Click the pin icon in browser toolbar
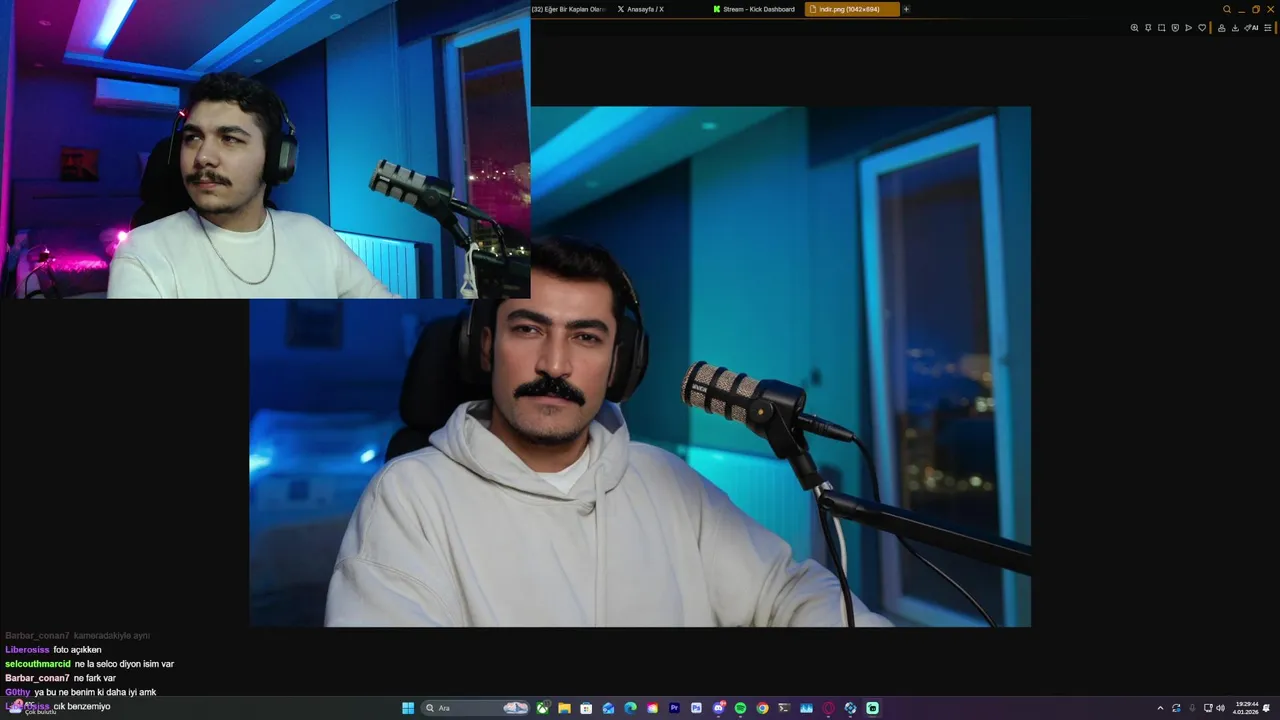The image size is (1280, 720). coord(1148,28)
